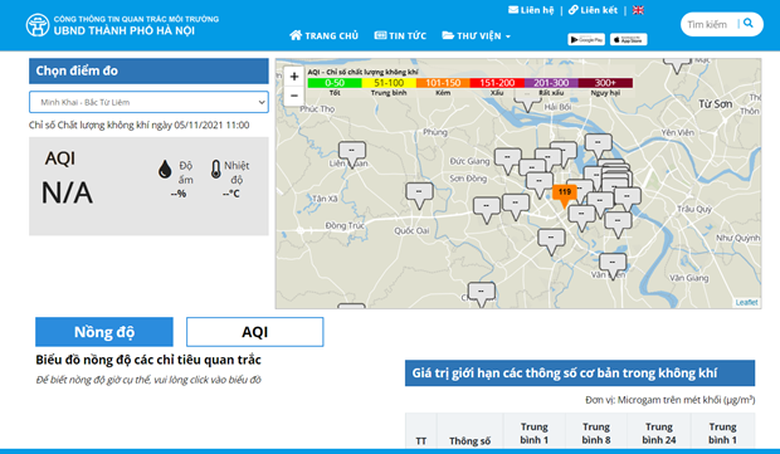
Task: Open the Thư viện dropdown menu
Action: click(x=476, y=36)
